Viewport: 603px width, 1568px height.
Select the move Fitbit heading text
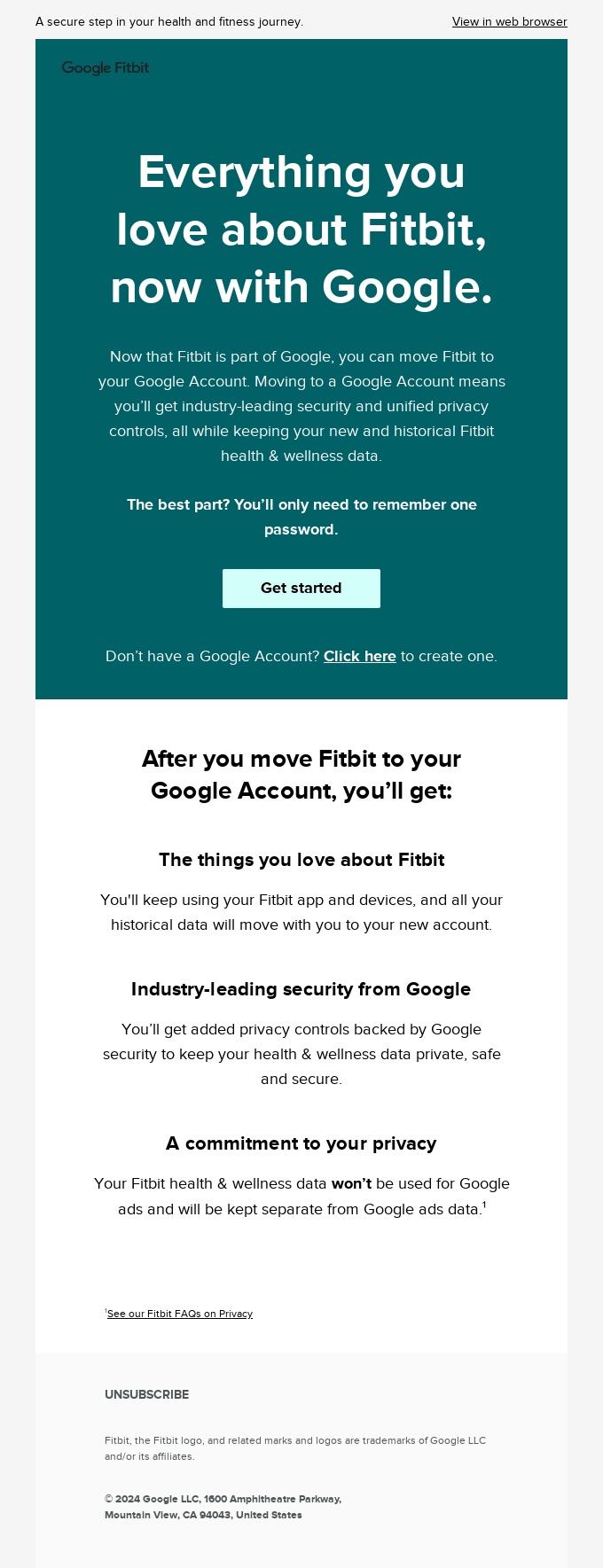tap(301, 774)
